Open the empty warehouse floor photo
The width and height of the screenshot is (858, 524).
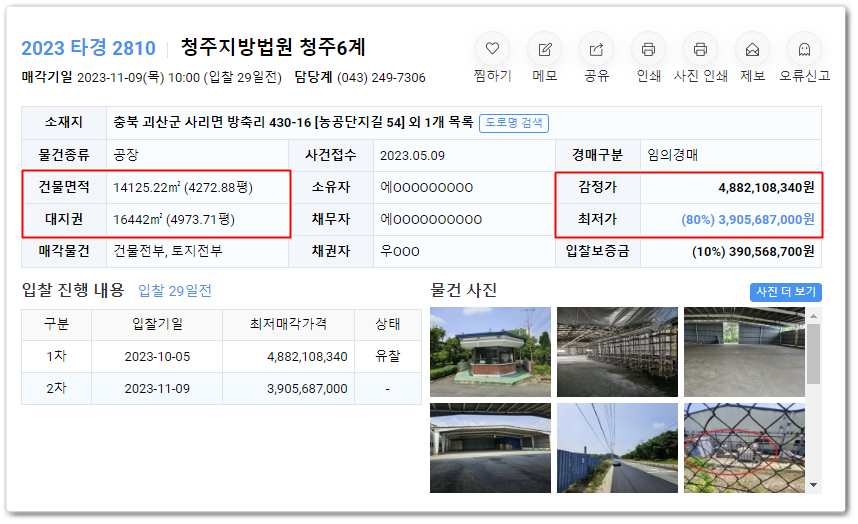[744, 352]
